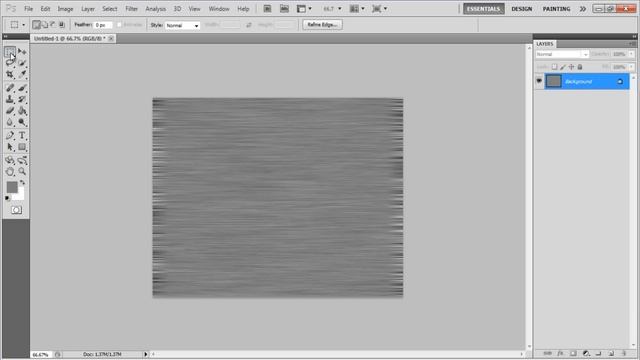Click the background color swatch
Screen dimensions: 640x360
[x=20, y=196]
